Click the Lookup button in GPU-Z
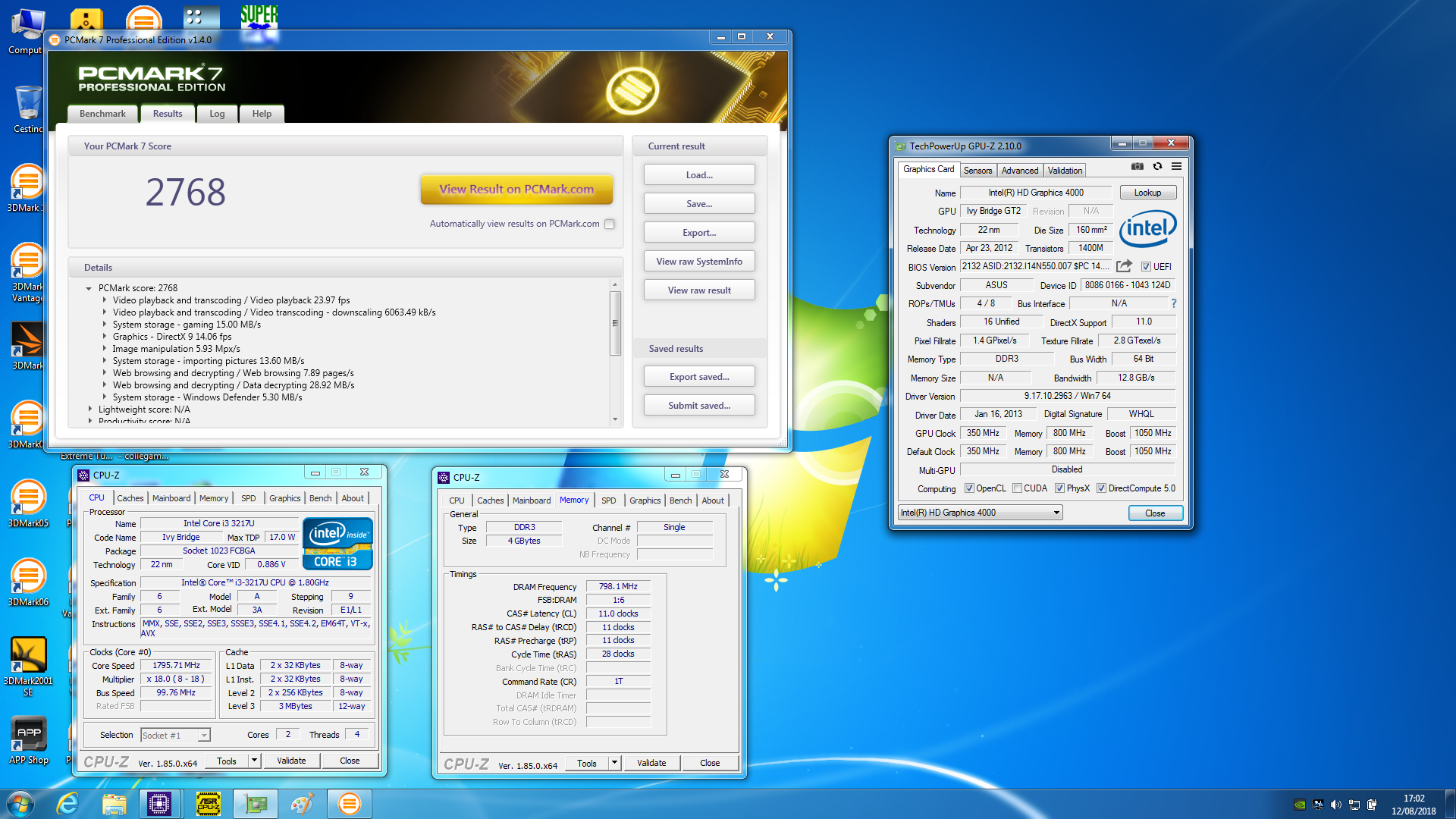Viewport: 1456px width, 819px height. (x=1147, y=193)
